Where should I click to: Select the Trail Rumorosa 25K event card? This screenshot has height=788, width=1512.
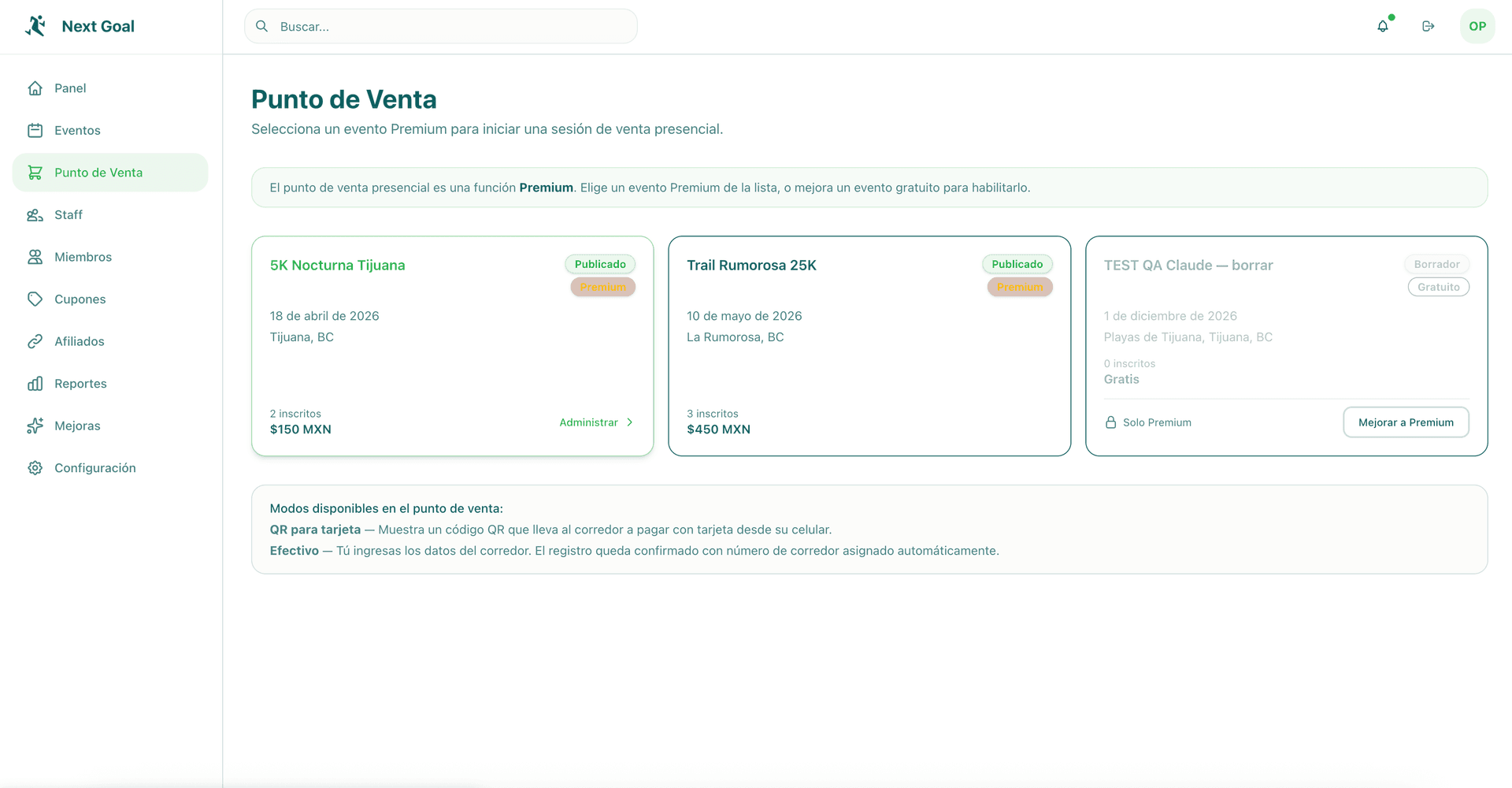tap(869, 346)
